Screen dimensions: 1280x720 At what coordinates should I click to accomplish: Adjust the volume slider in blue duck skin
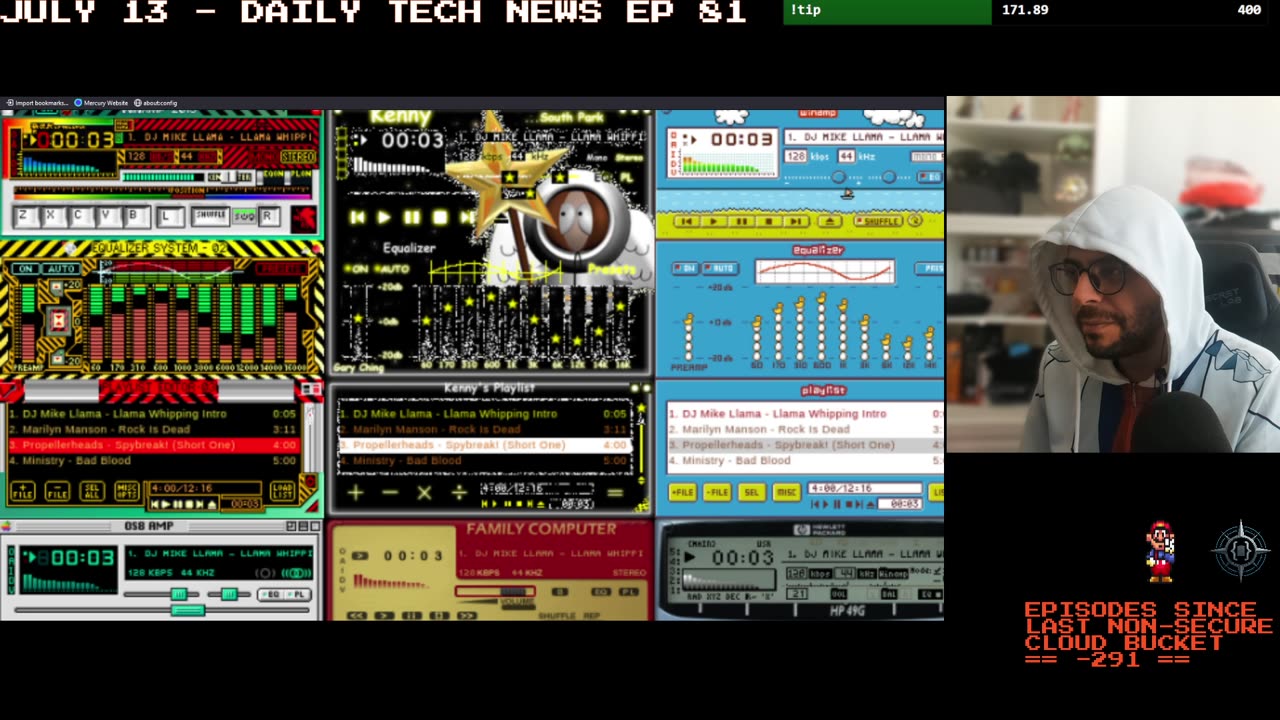pos(838,177)
